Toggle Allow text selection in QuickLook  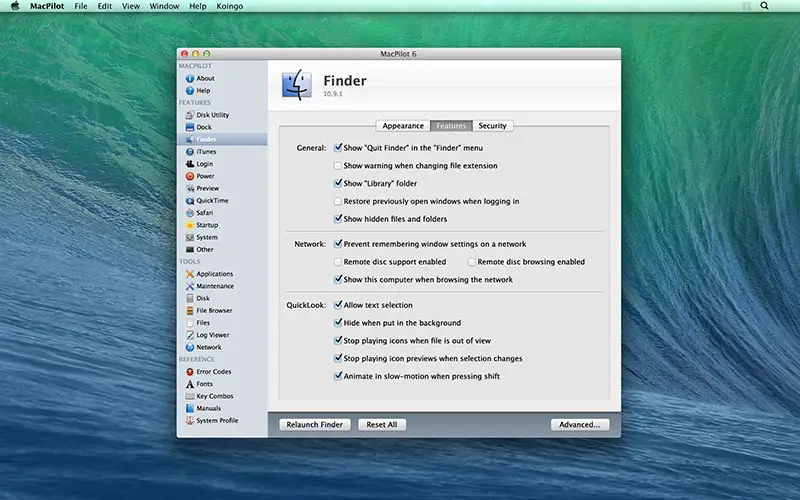point(338,305)
